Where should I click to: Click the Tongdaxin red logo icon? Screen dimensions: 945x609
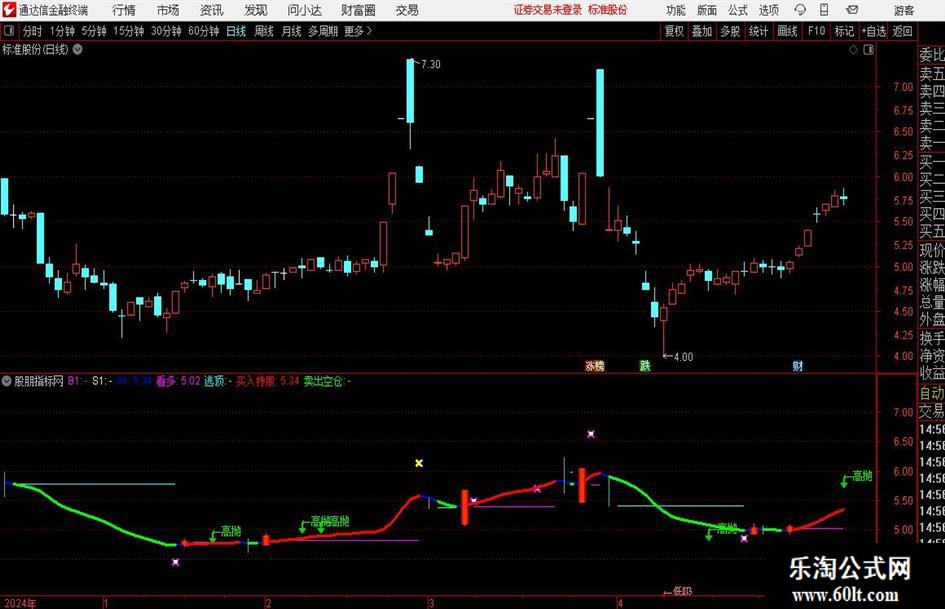8,10
